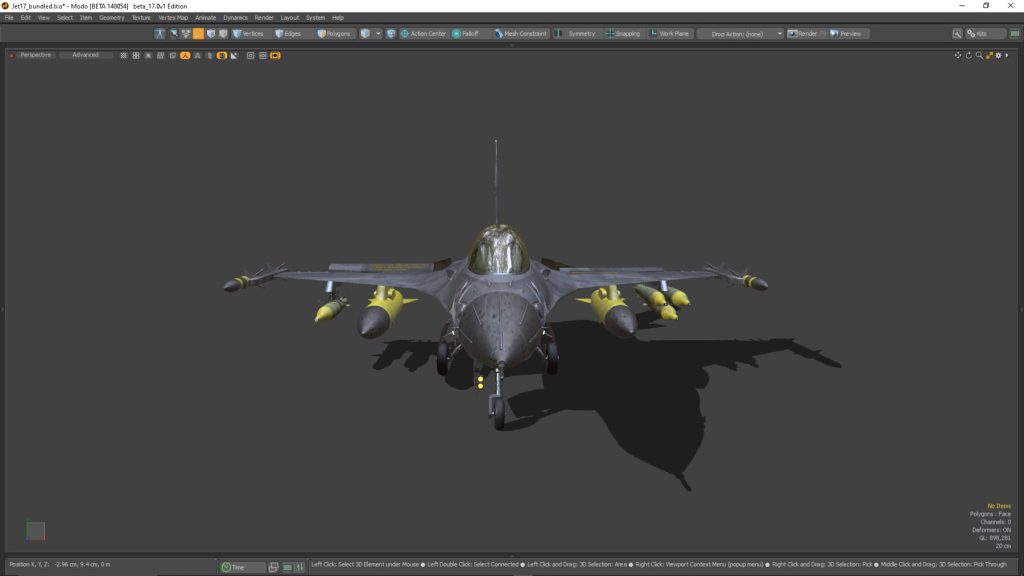The height and width of the screenshot is (576, 1024).
Task: Click the viewport rotate control icon
Action: [x=968, y=56]
